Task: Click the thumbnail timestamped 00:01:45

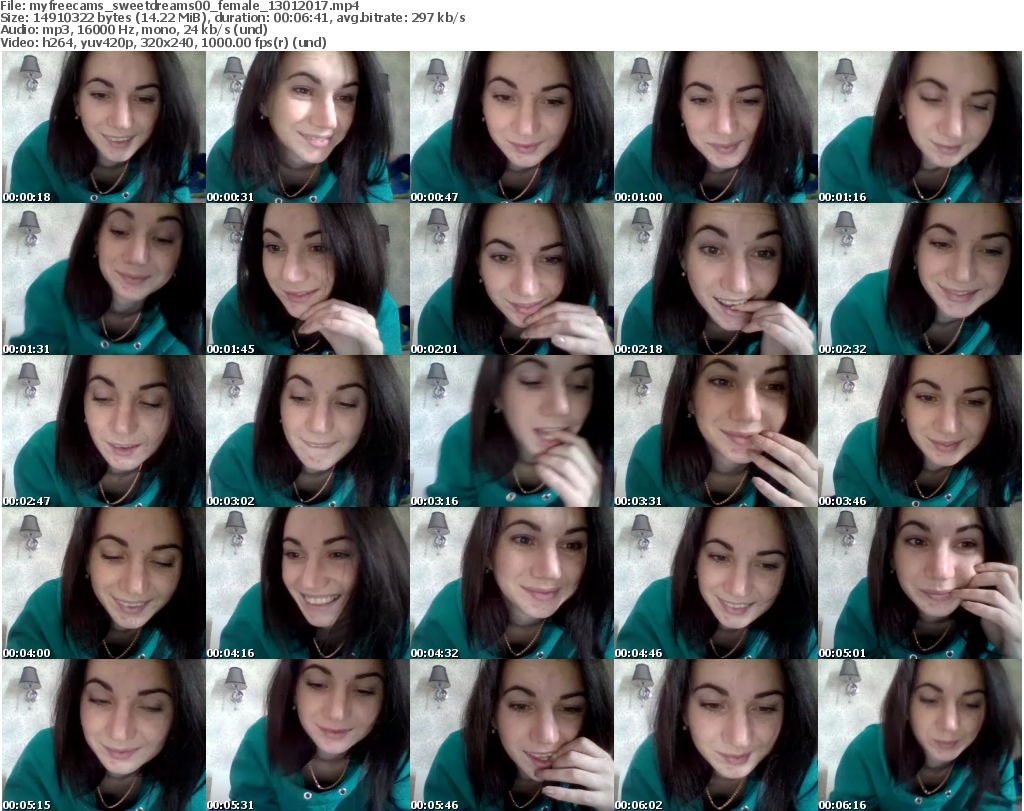Action: (x=308, y=279)
